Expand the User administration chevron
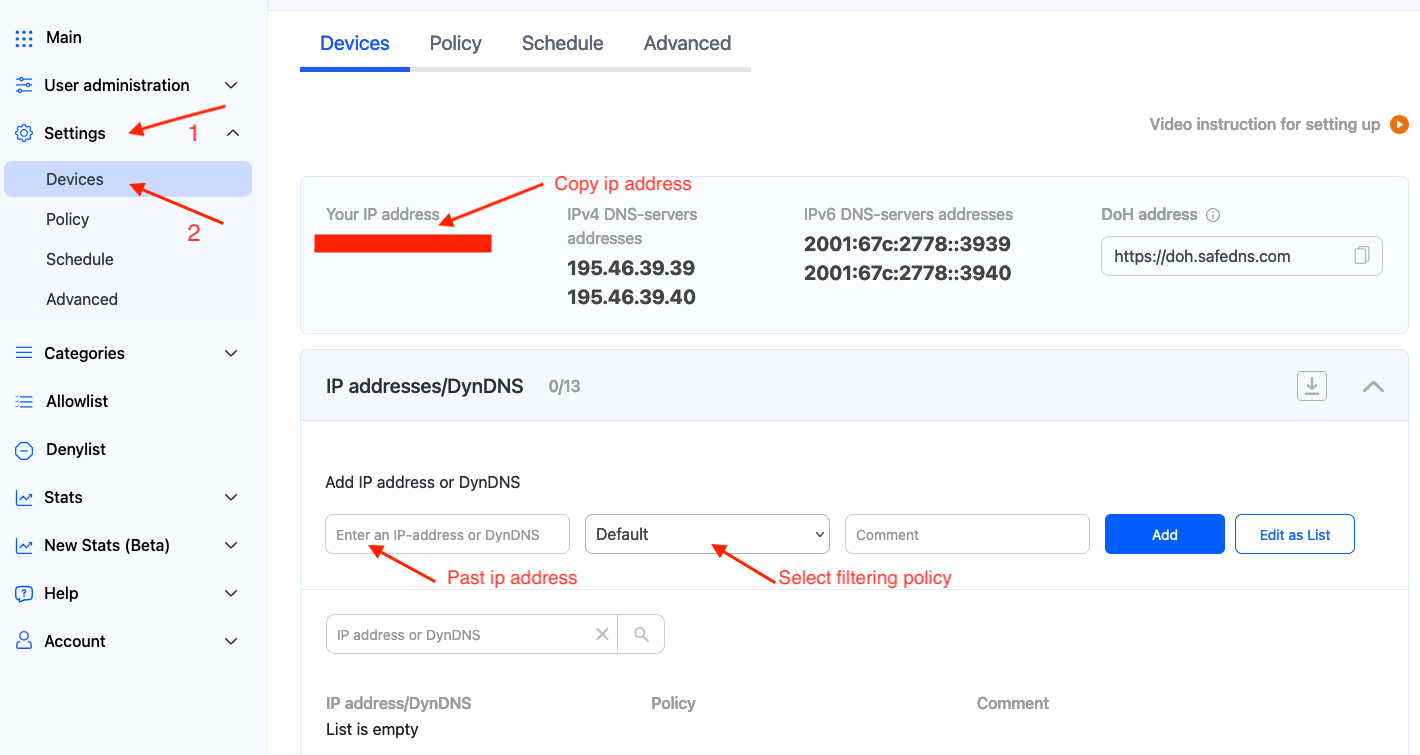 [231, 85]
